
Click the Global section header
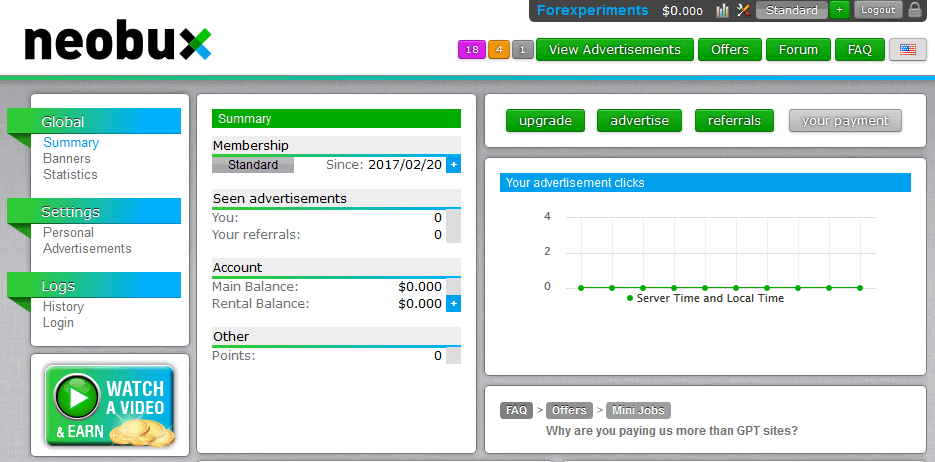94,121
